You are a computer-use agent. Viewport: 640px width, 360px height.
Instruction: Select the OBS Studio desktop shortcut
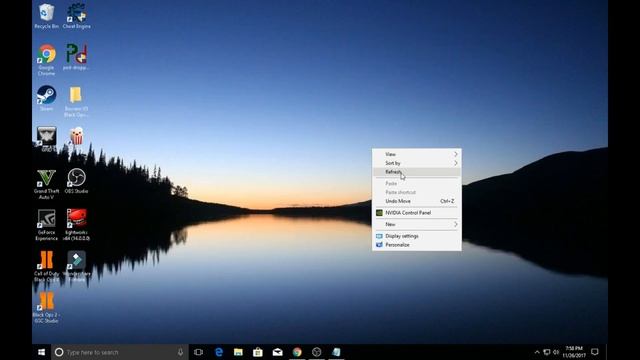click(76, 181)
